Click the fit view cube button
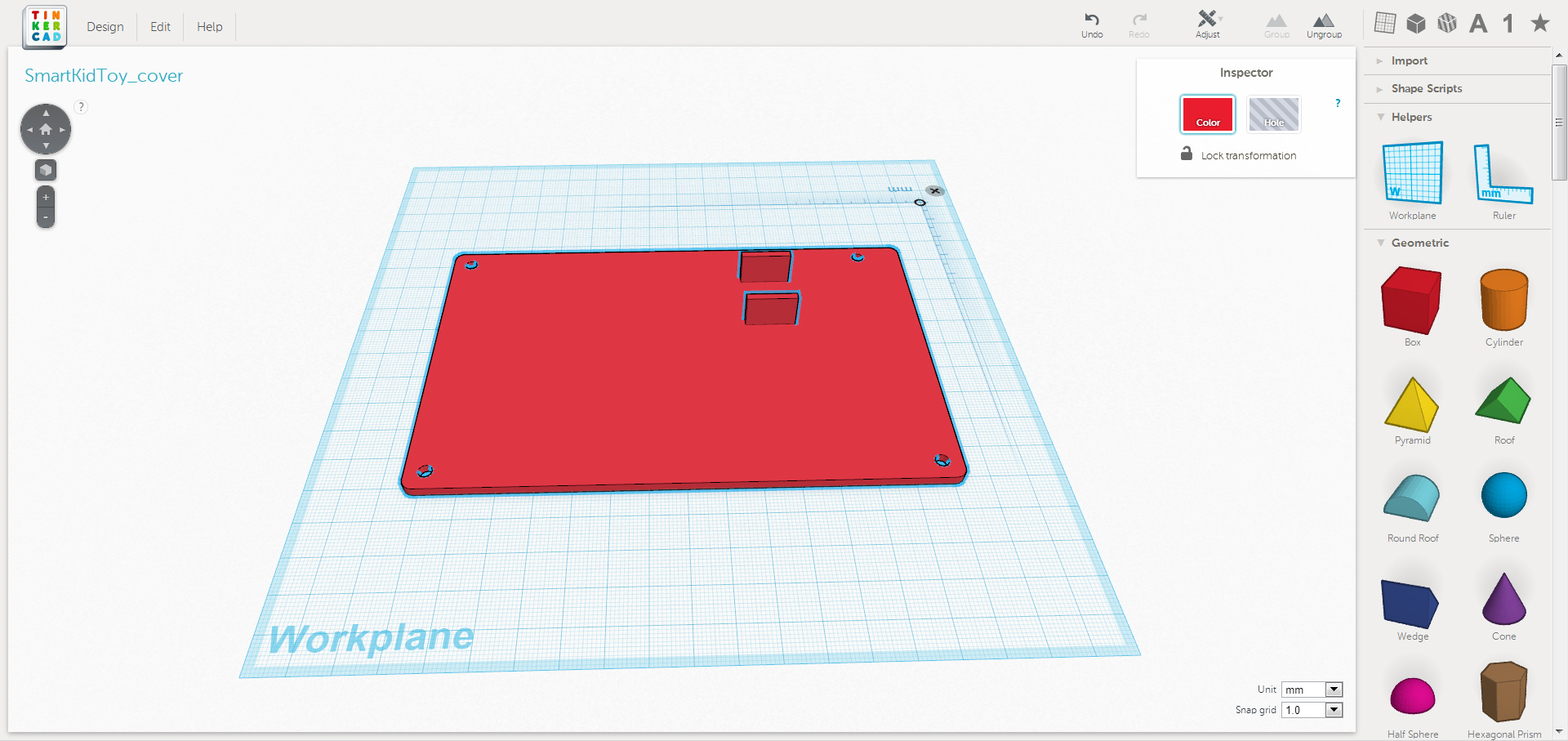Viewport: 1568px width, 741px height. [46, 170]
